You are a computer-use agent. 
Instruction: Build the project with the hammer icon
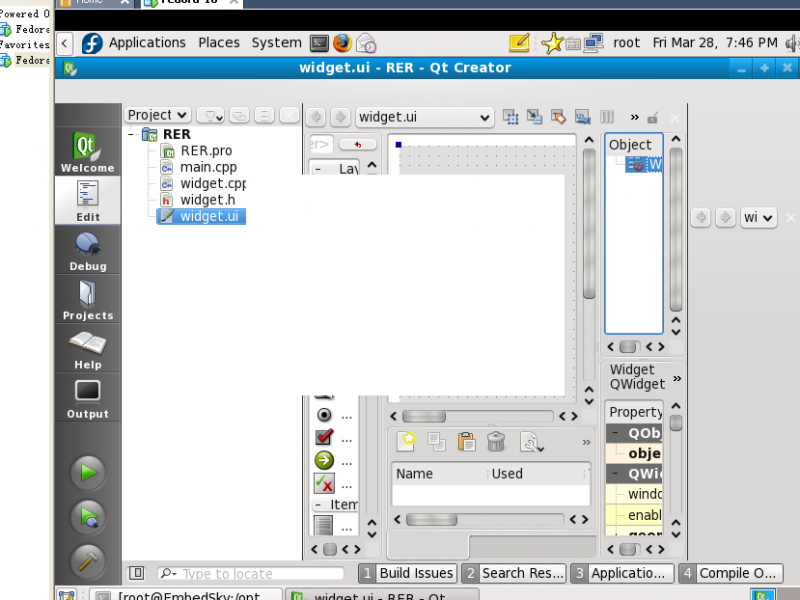(x=88, y=561)
